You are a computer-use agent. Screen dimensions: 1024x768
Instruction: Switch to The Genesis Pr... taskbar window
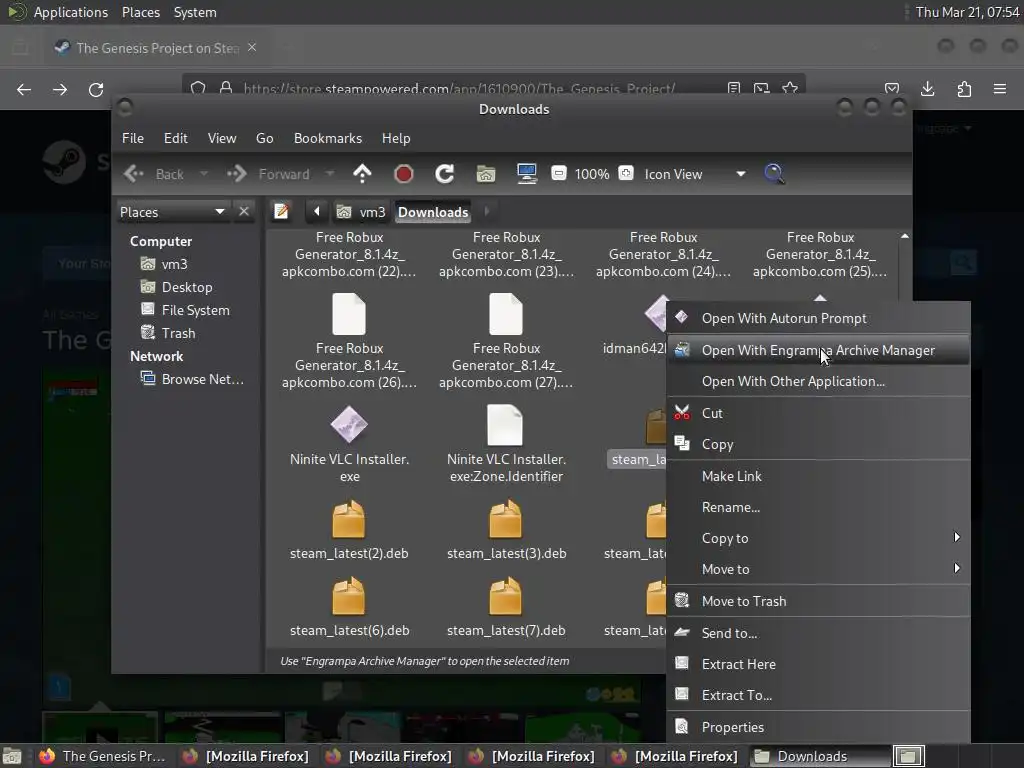(103, 756)
